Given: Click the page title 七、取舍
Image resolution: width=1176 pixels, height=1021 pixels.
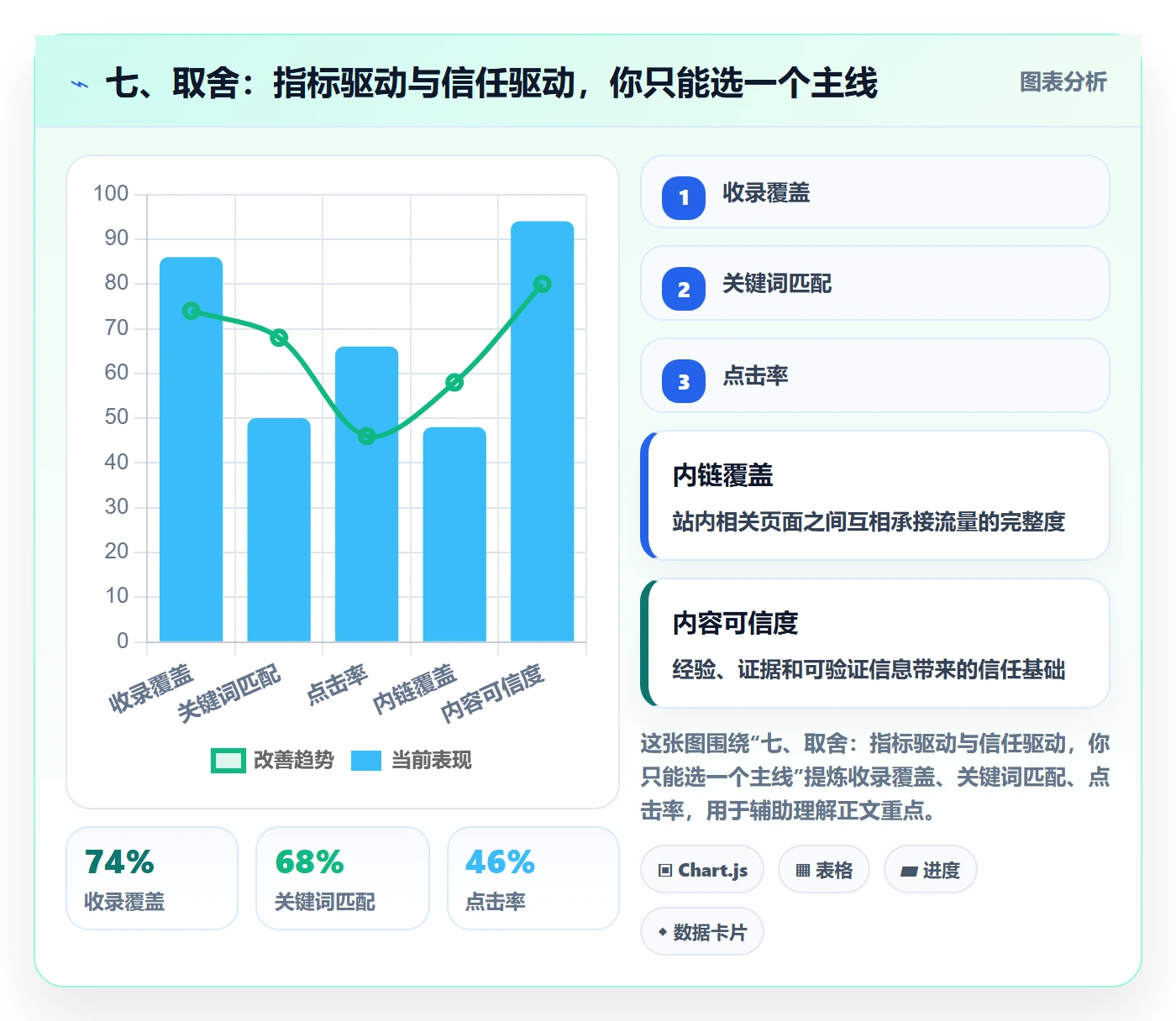Looking at the screenshot, I should 491,83.
